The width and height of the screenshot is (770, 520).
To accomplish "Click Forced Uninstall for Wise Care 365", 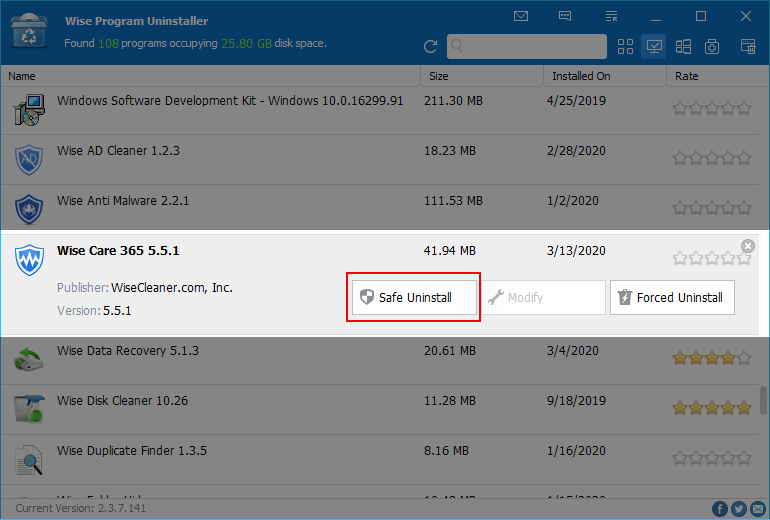I will click(x=672, y=298).
